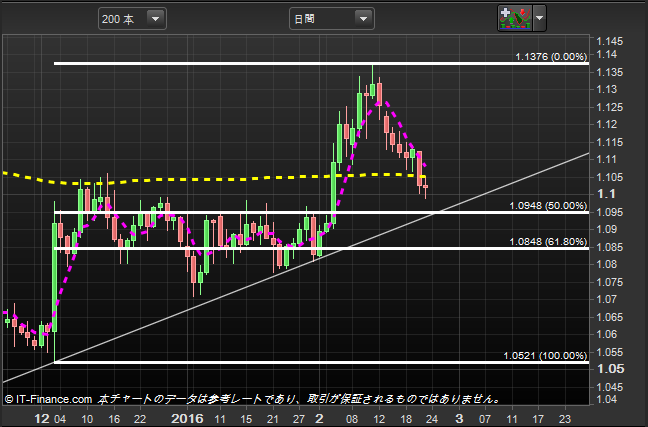Click the 24 date label on time axis
This screenshot has height=427, width=648.
(431, 419)
